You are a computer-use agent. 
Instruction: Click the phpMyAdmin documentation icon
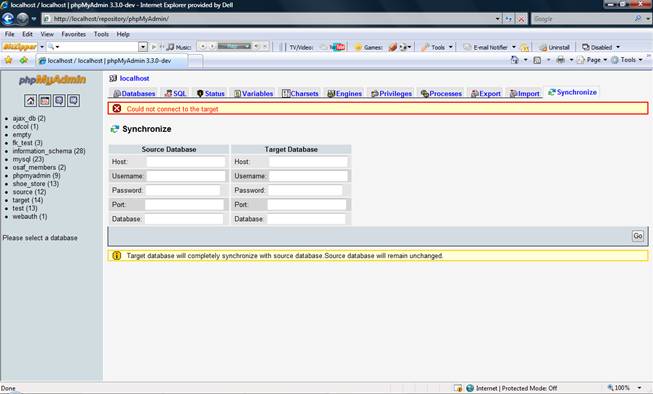click(x=59, y=100)
